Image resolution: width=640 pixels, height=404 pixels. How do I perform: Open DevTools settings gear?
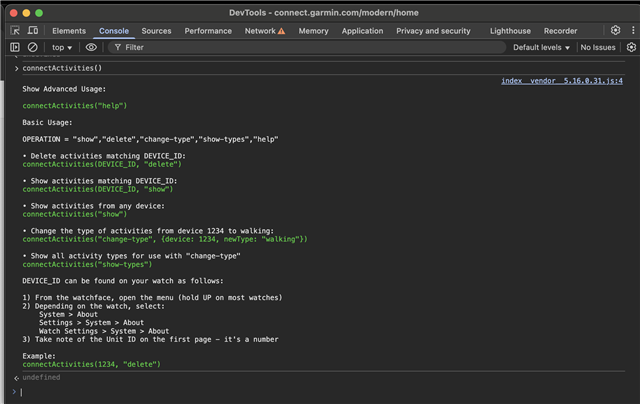tap(615, 30)
